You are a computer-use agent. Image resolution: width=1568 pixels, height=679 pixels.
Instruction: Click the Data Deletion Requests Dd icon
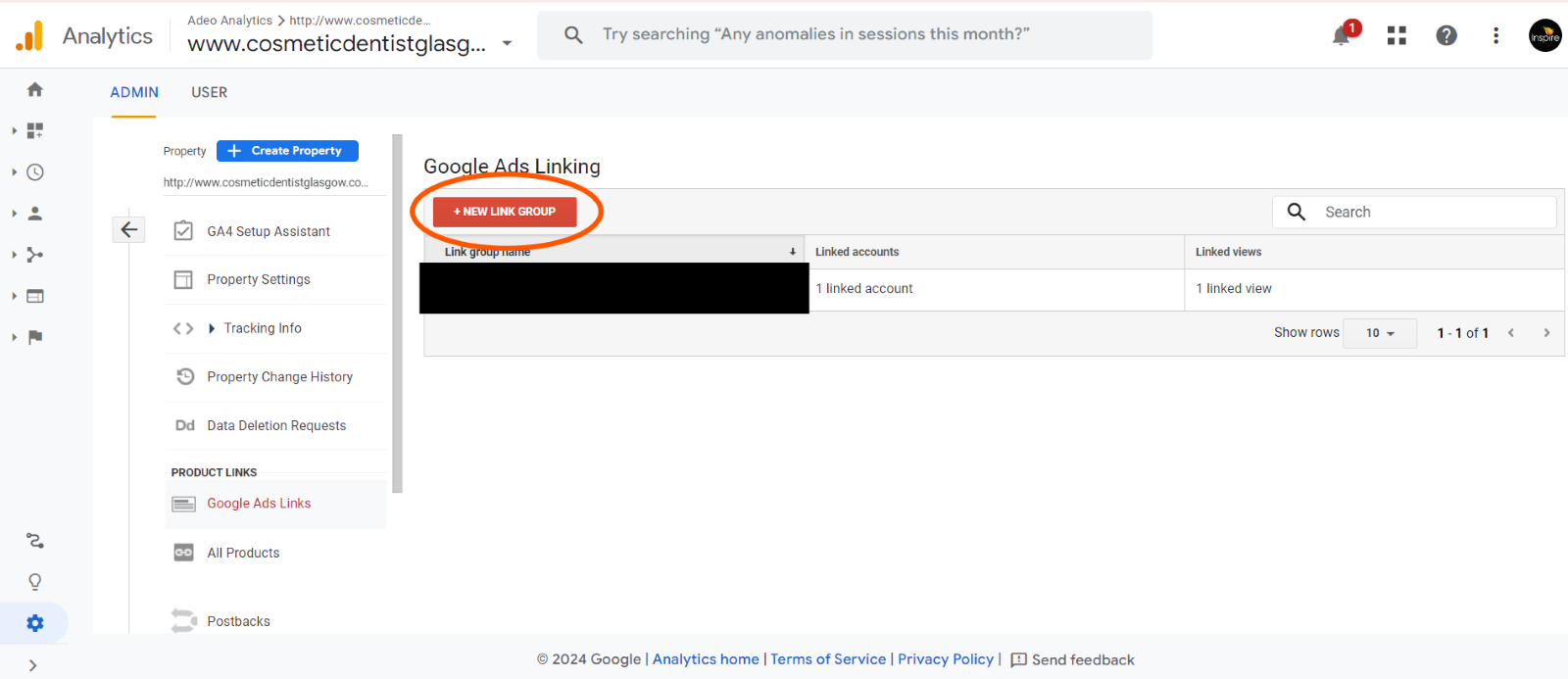pyautogui.click(x=185, y=425)
